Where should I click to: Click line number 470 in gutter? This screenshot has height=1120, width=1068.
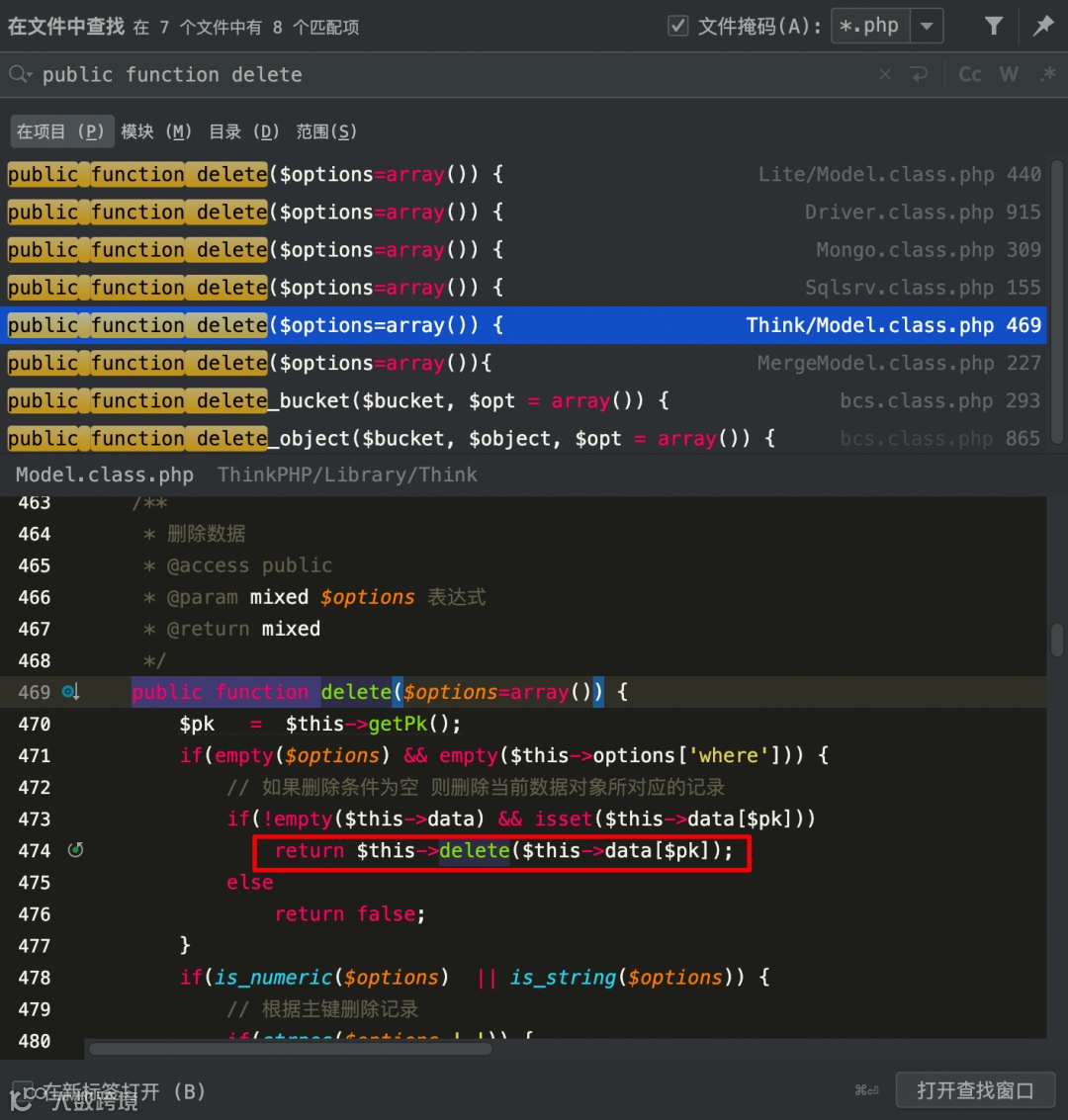click(35, 724)
